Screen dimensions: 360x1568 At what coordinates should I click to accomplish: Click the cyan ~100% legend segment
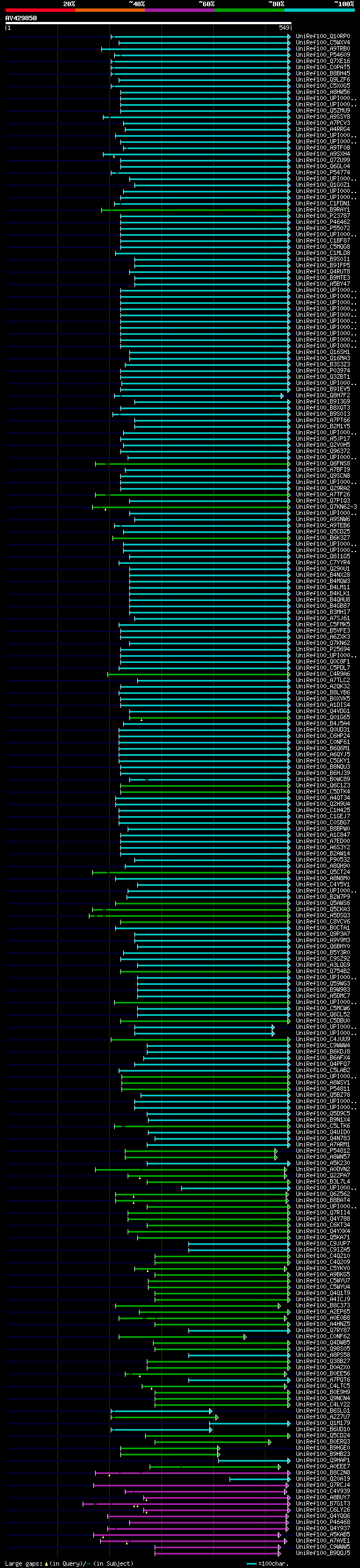pyautogui.click(x=320, y=10)
